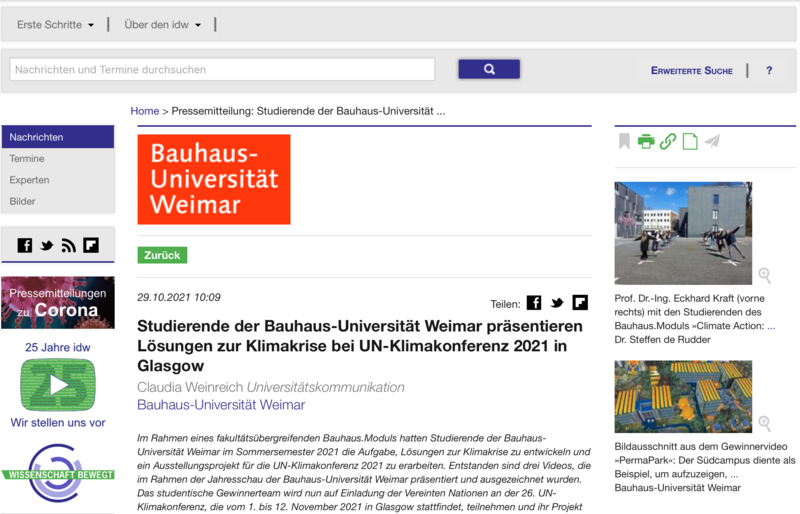Open the Erste Schritte dropdown menu
800x514 pixels.
[55, 25]
